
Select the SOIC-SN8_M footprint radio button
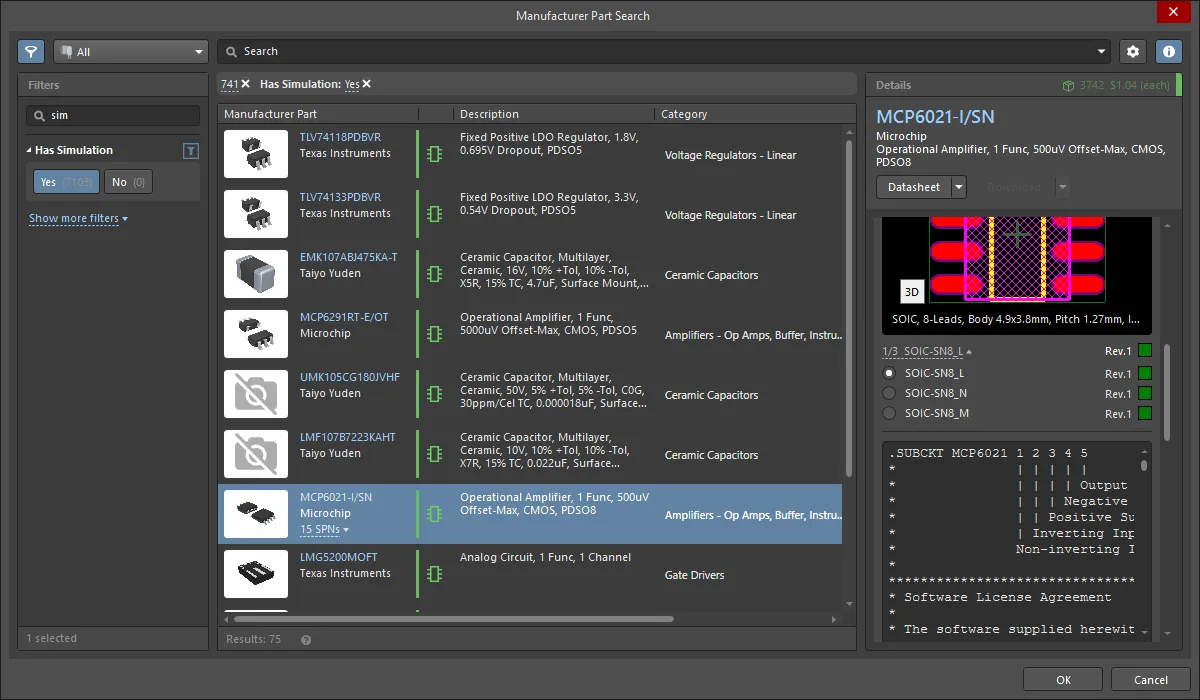[x=889, y=413]
